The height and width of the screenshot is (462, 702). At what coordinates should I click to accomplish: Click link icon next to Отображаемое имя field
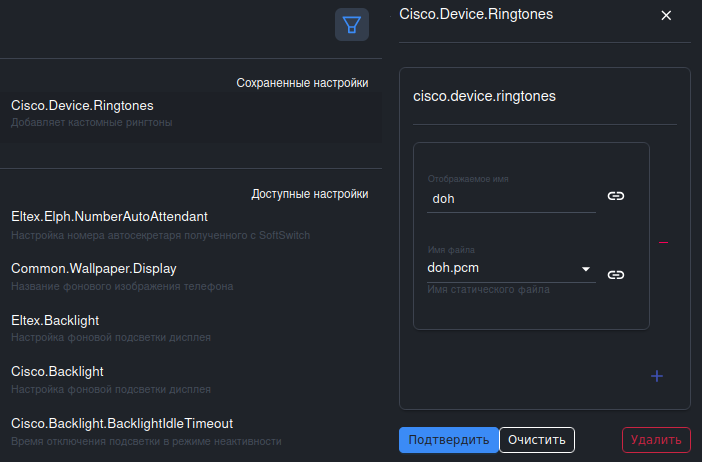point(616,196)
